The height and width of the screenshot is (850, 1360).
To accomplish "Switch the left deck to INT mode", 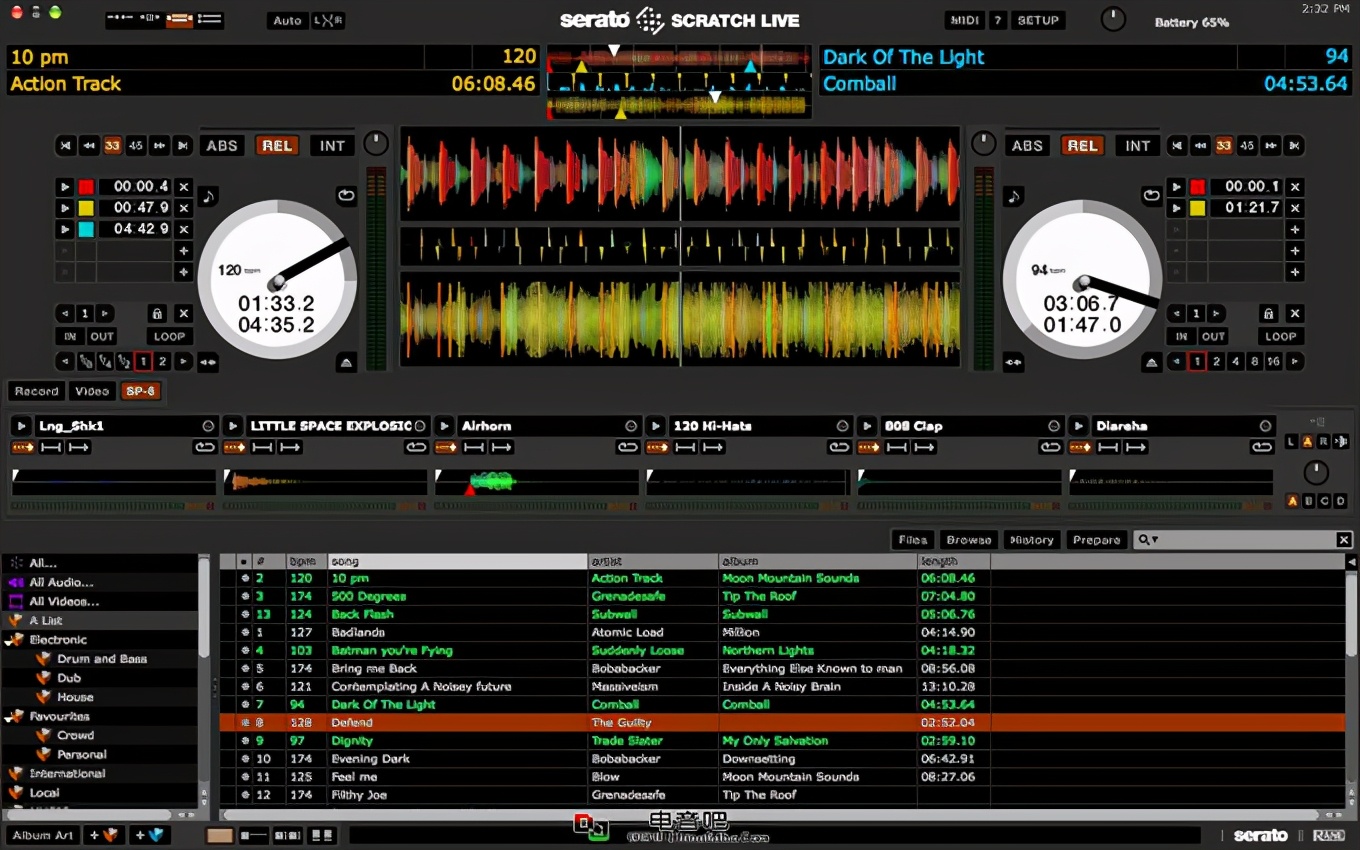I will point(331,145).
